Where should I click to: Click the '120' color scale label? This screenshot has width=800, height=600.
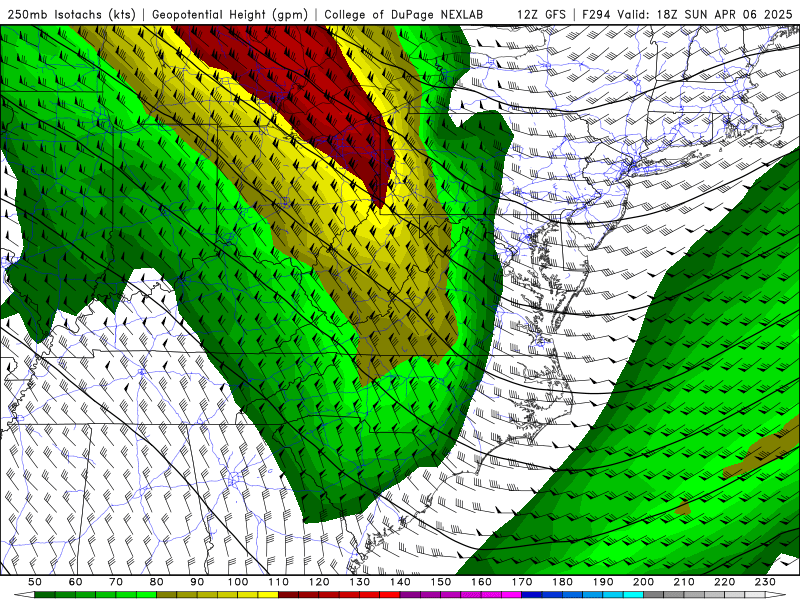point(319,582)
